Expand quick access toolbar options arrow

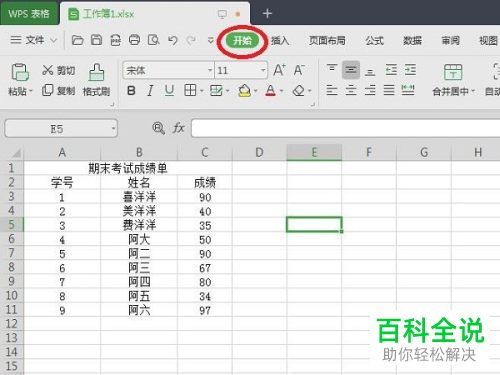[210, 41]
